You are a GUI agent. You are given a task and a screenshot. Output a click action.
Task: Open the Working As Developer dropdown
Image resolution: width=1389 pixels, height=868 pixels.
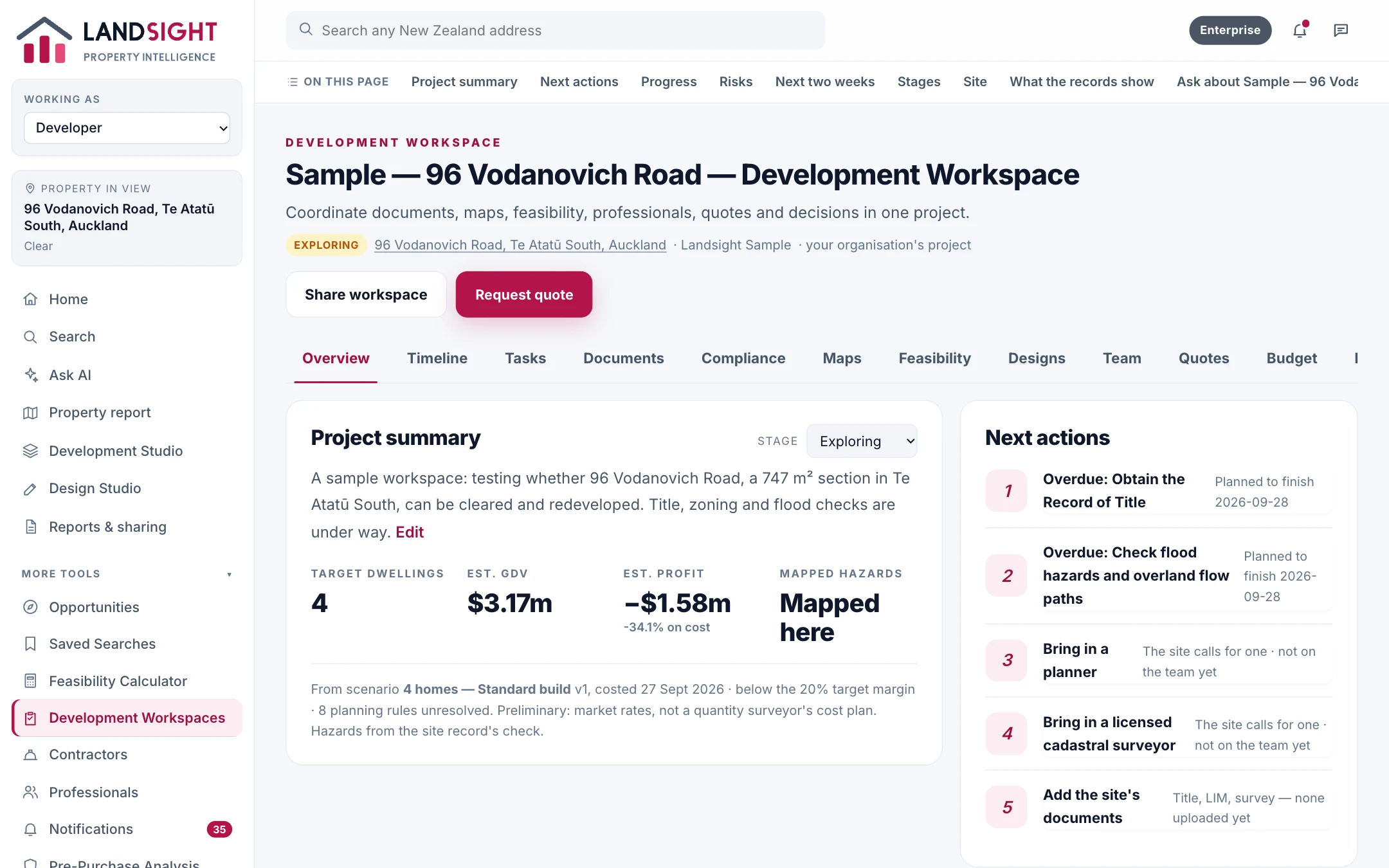(x=127, y=128)
